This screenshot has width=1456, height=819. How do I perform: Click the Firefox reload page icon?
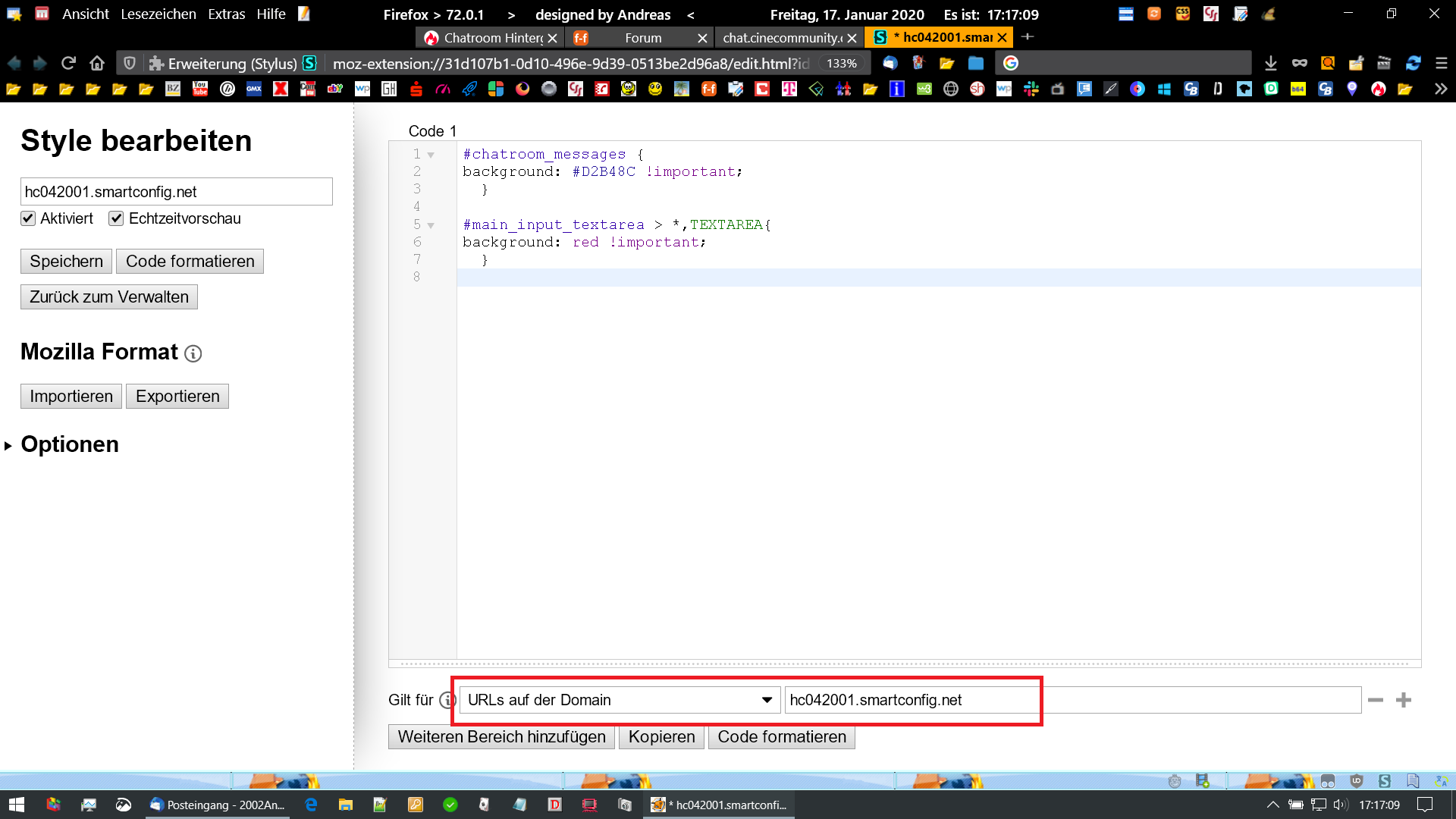[68, 63]
